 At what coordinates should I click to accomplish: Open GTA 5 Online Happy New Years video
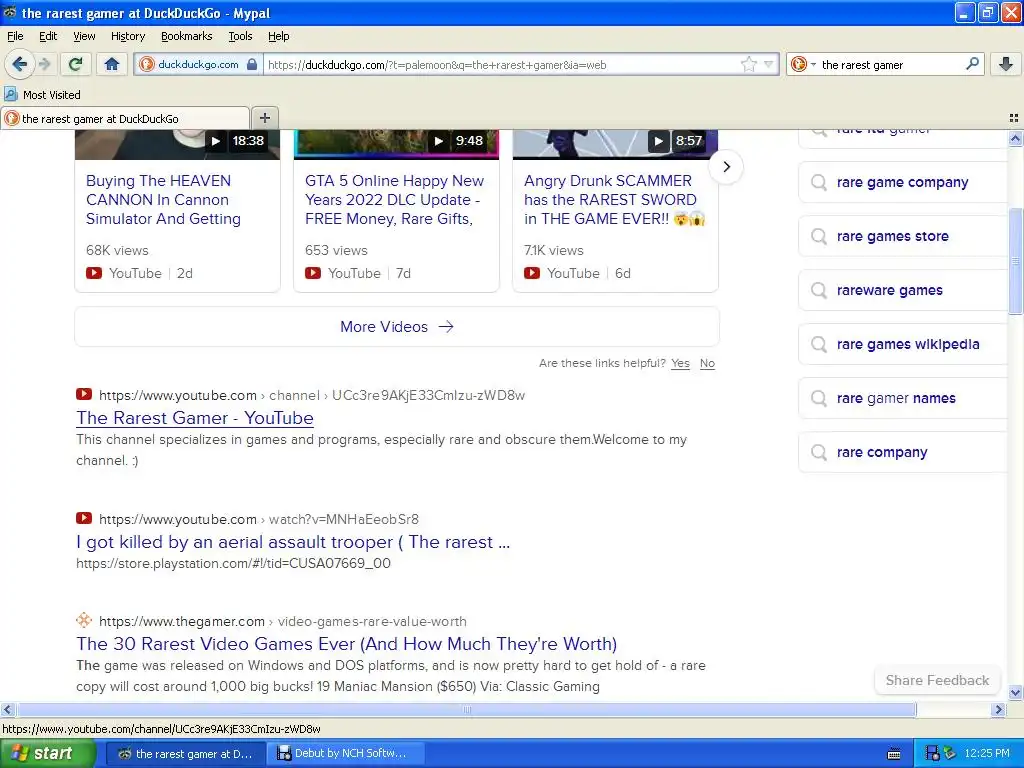point(394,200)
